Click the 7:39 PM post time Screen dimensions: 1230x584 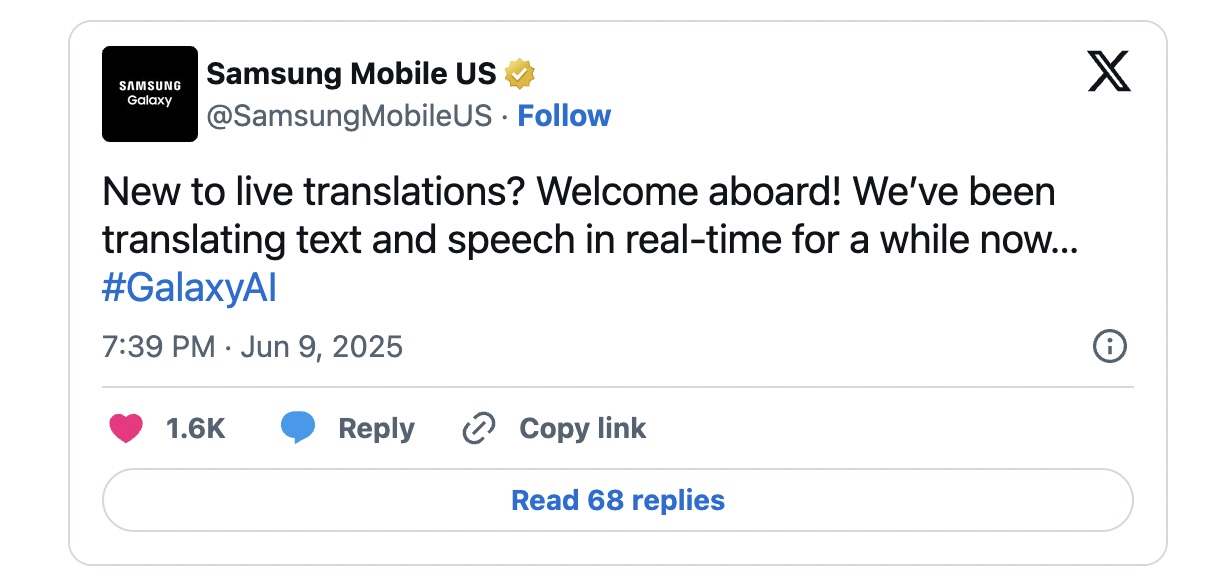[158, 347]
